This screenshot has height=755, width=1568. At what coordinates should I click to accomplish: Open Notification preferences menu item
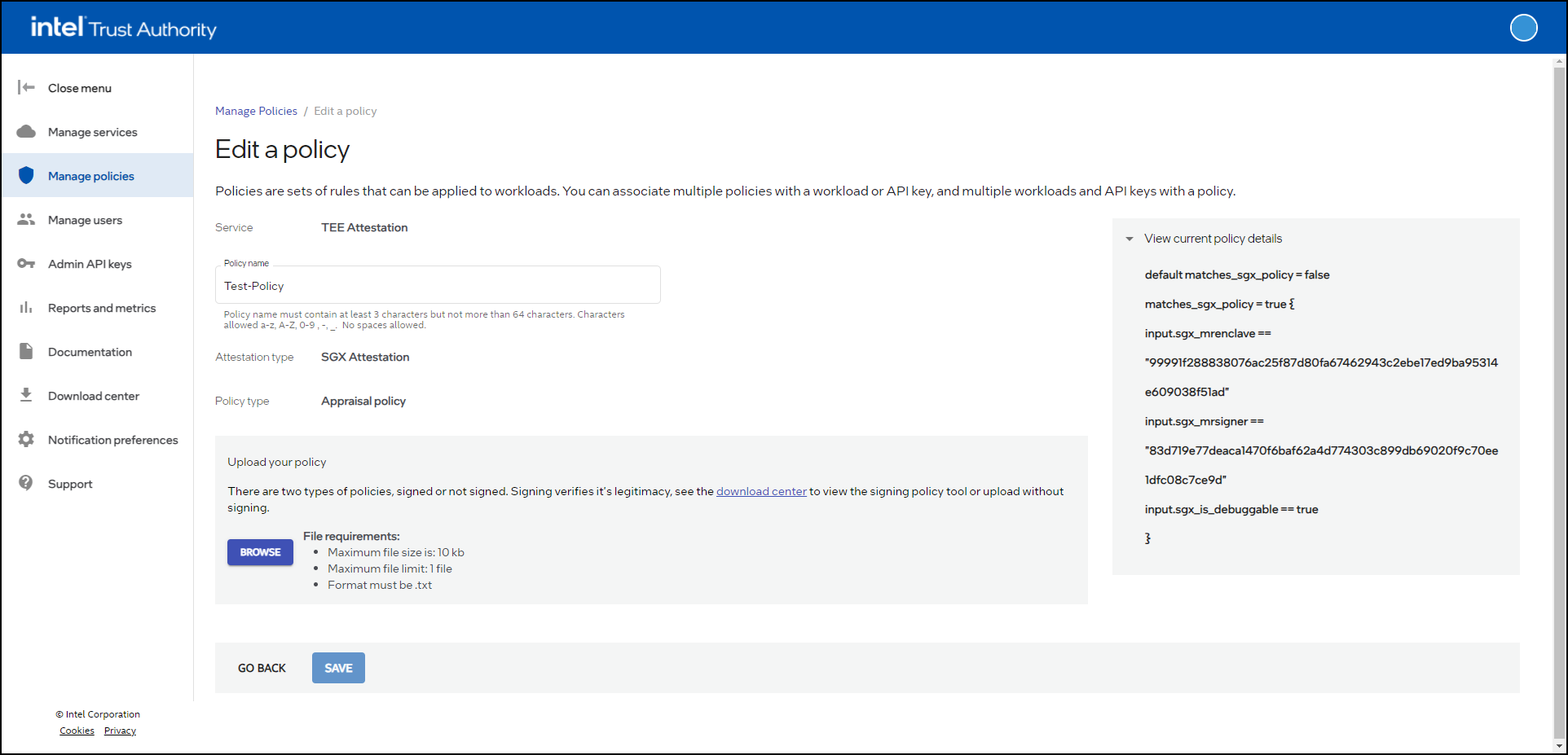98,440
